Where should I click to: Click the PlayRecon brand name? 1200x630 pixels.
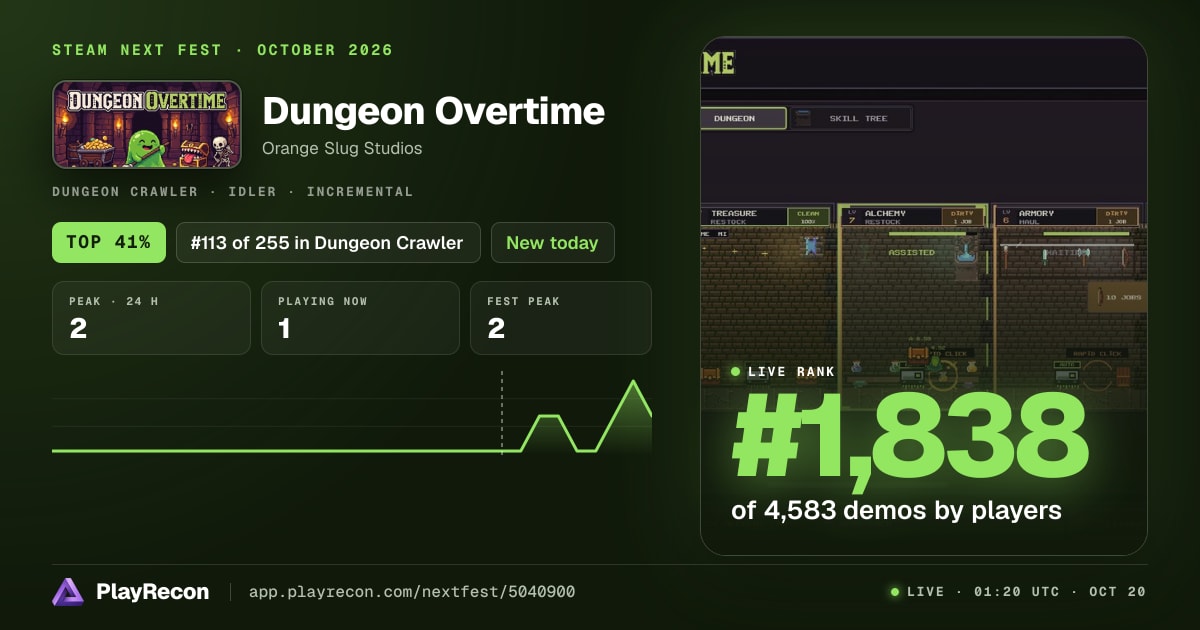[x=152, y=592]
